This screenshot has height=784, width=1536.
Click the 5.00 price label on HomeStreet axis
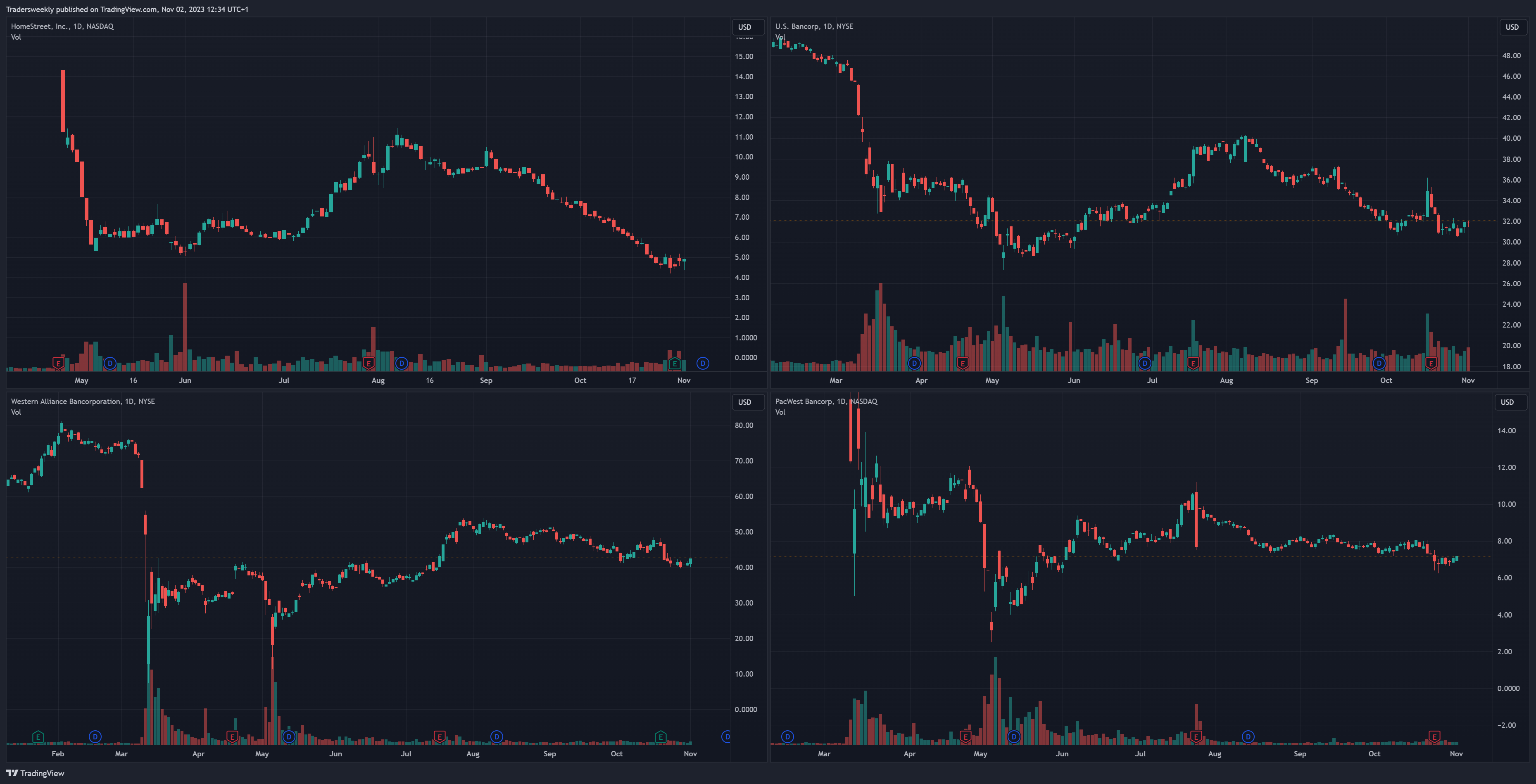[742, 257]
